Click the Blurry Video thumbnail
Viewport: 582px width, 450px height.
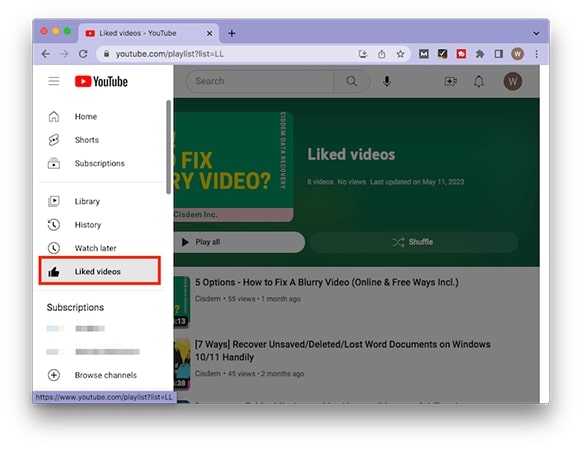pyautogui.click(x=182, y=301)
